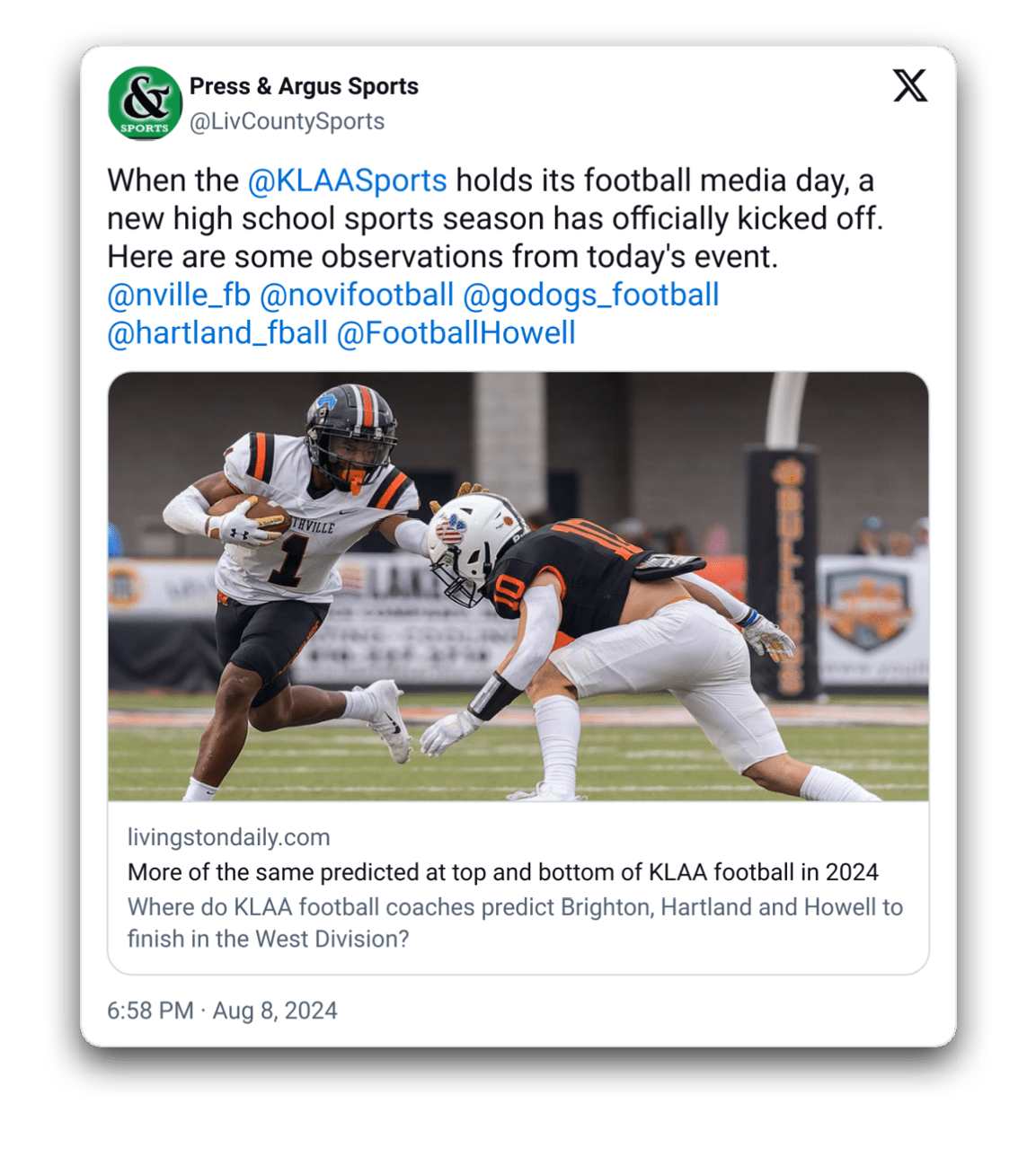Screen dimensions: 1036x1157
Task: Open the Press & Argus Sports profile name
Action: click(304, 86)
